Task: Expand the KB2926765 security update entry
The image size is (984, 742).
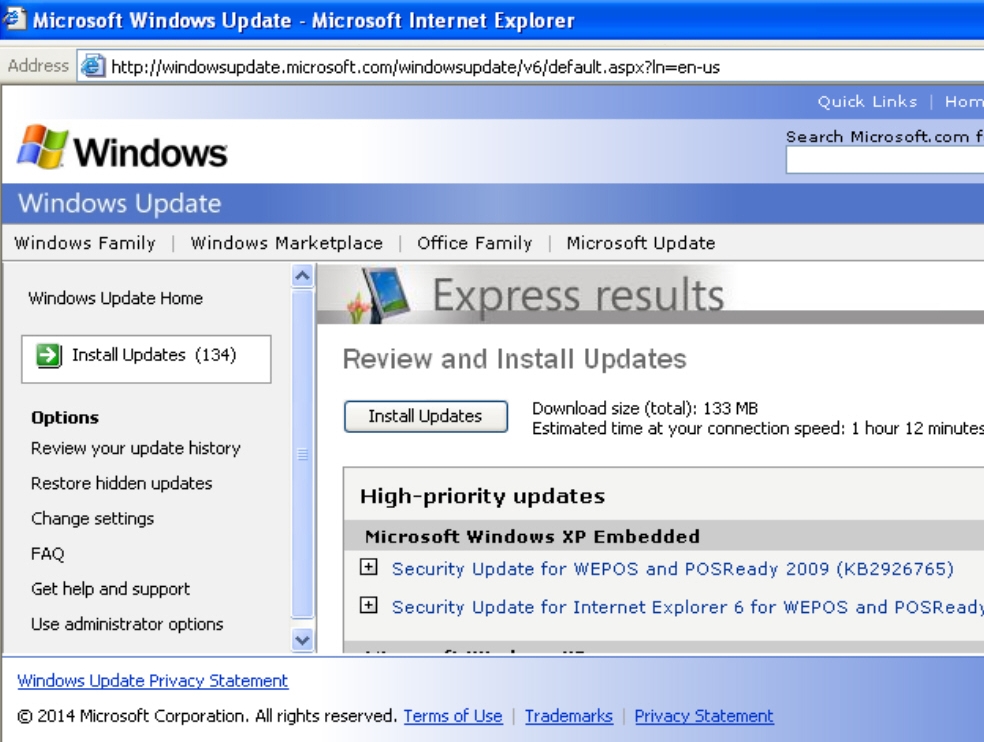Action: [x=370, y=568]
